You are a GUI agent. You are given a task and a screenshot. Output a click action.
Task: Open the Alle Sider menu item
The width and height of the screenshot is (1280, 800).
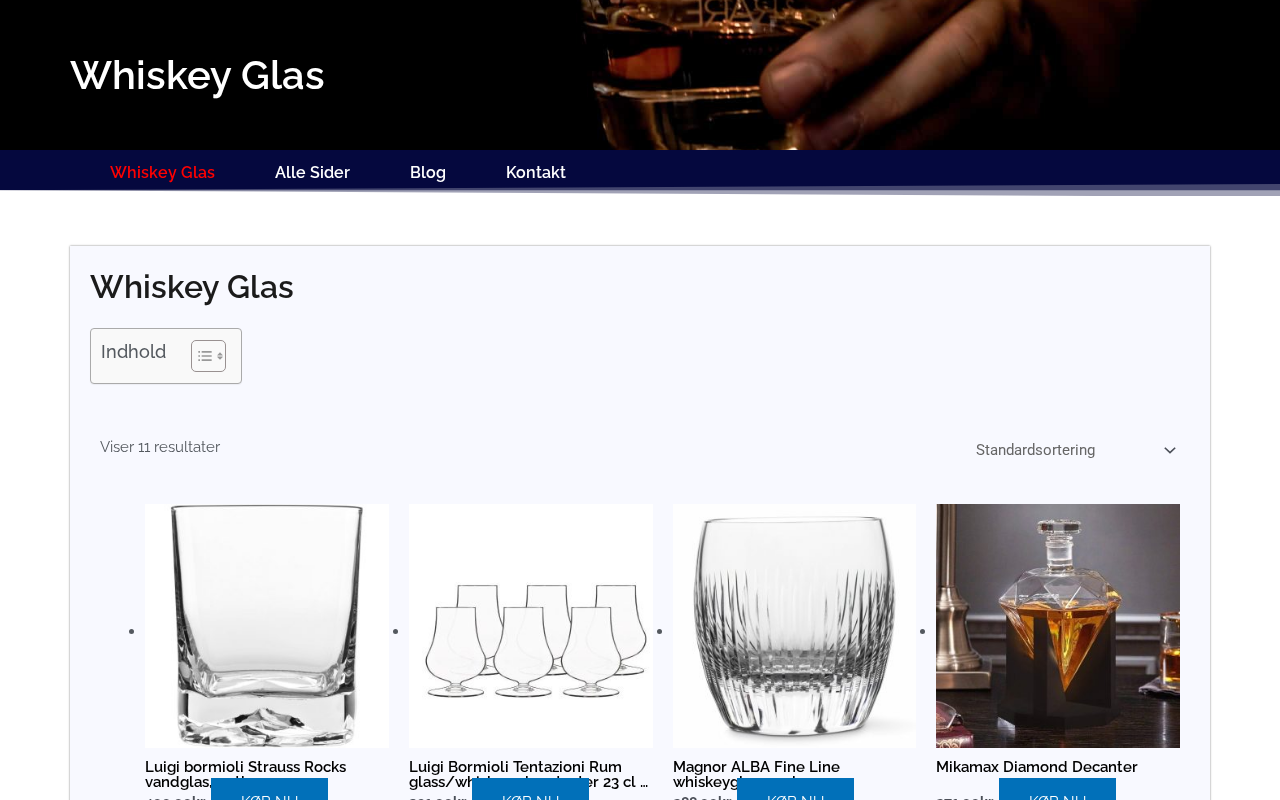312,172
